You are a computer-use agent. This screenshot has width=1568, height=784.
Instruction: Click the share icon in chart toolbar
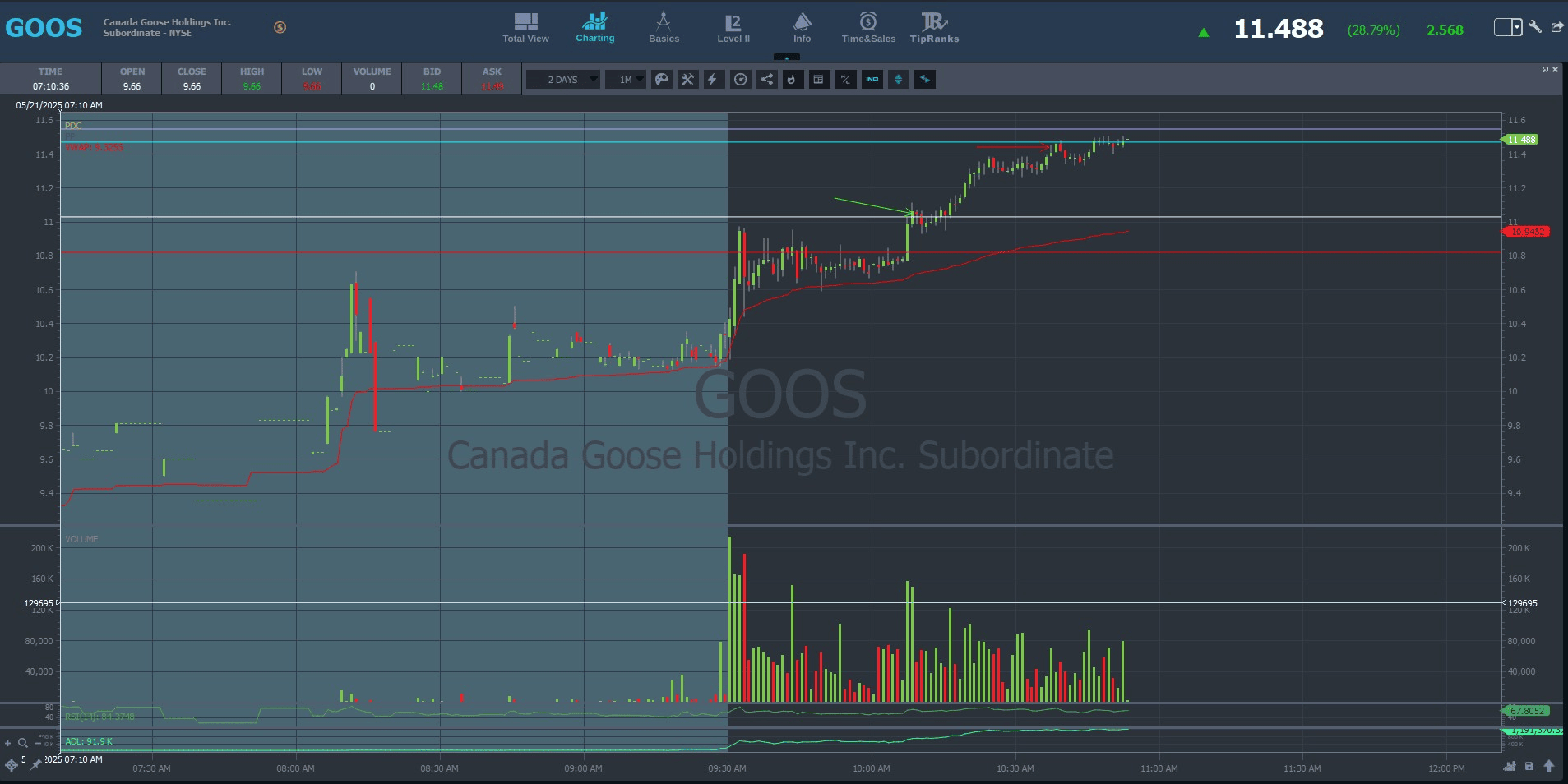coord(767,80)
